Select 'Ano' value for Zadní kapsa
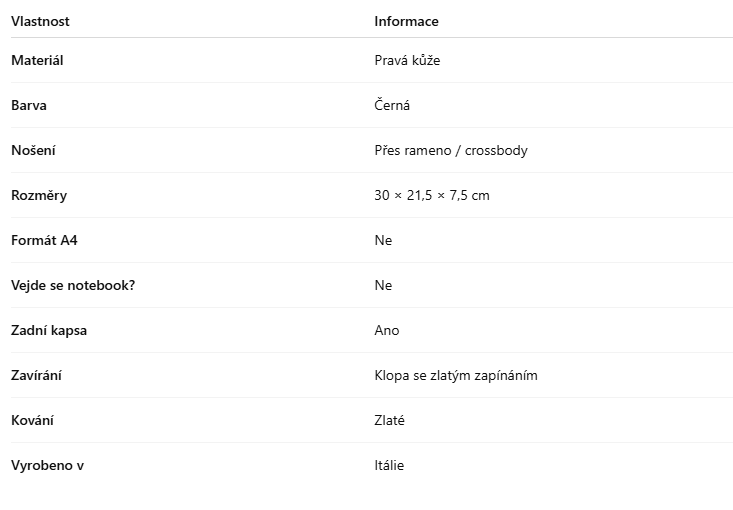The image size is (733, 510). (x=387, y=330)
